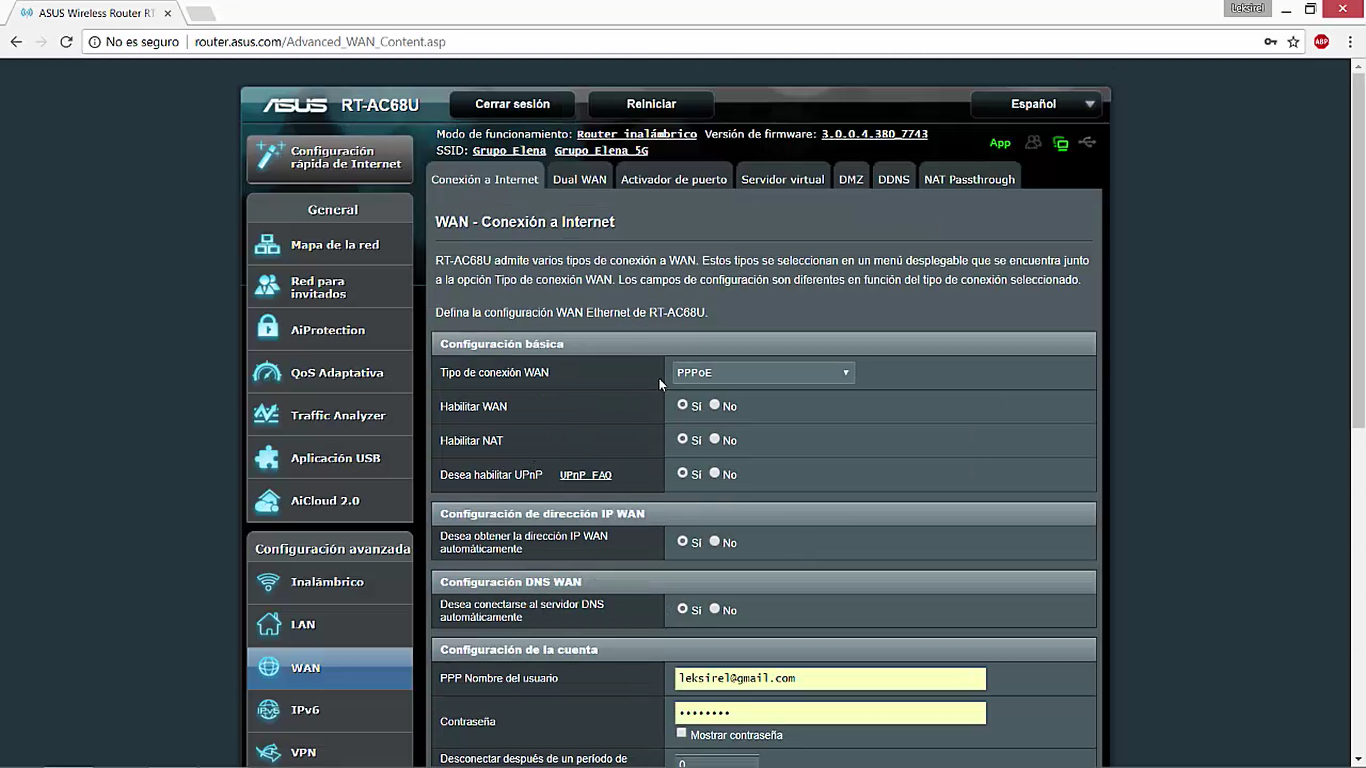Open Red para invitados icon
The height and width of the screenshot is (768, 1366).
[267, 287]
